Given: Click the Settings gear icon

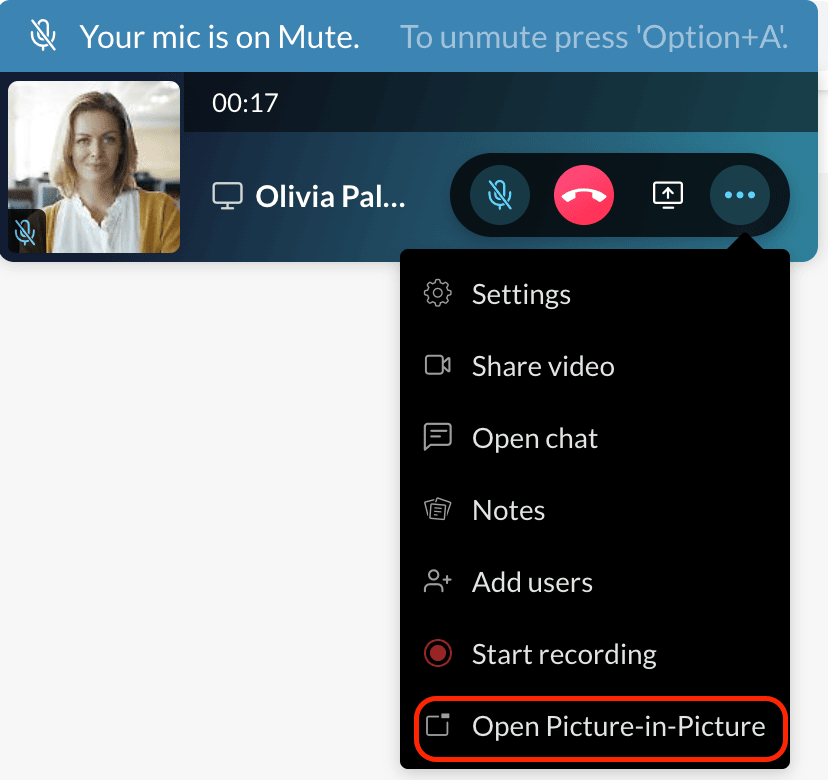Looking at the screenshot, I should [x=438, y=294].
